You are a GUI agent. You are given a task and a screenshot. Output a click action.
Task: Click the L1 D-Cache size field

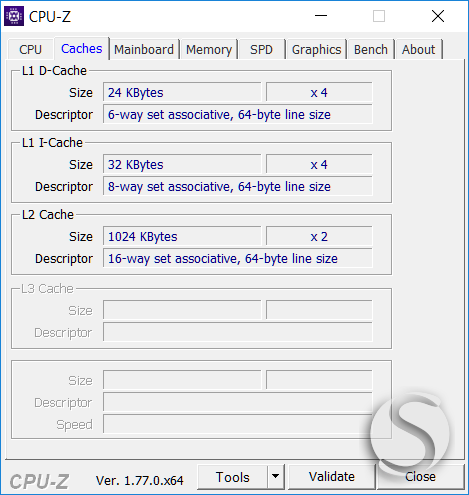click(x=182, y=92)
